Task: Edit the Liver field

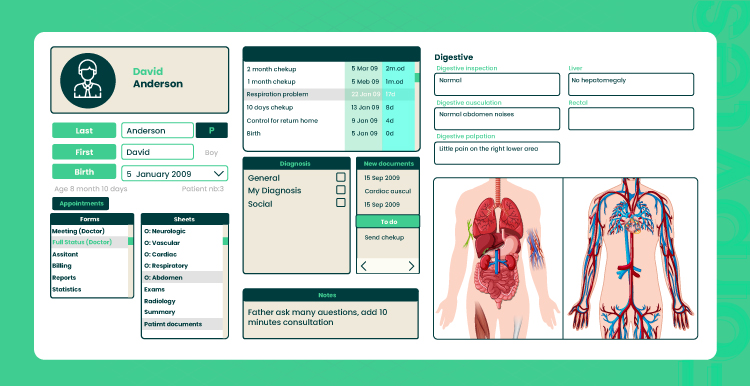Action: 631,84
